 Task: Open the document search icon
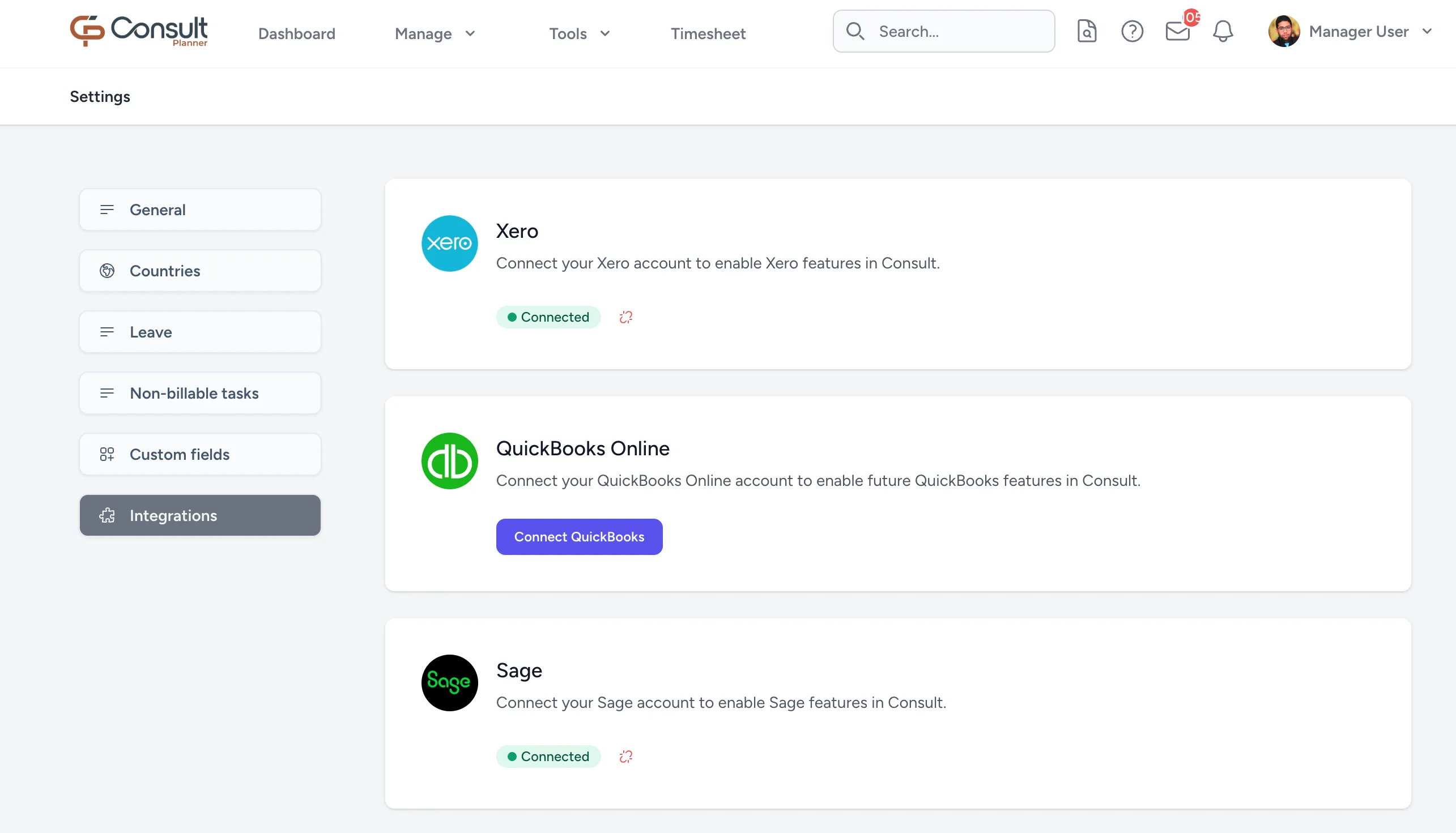pos(1087,31)
